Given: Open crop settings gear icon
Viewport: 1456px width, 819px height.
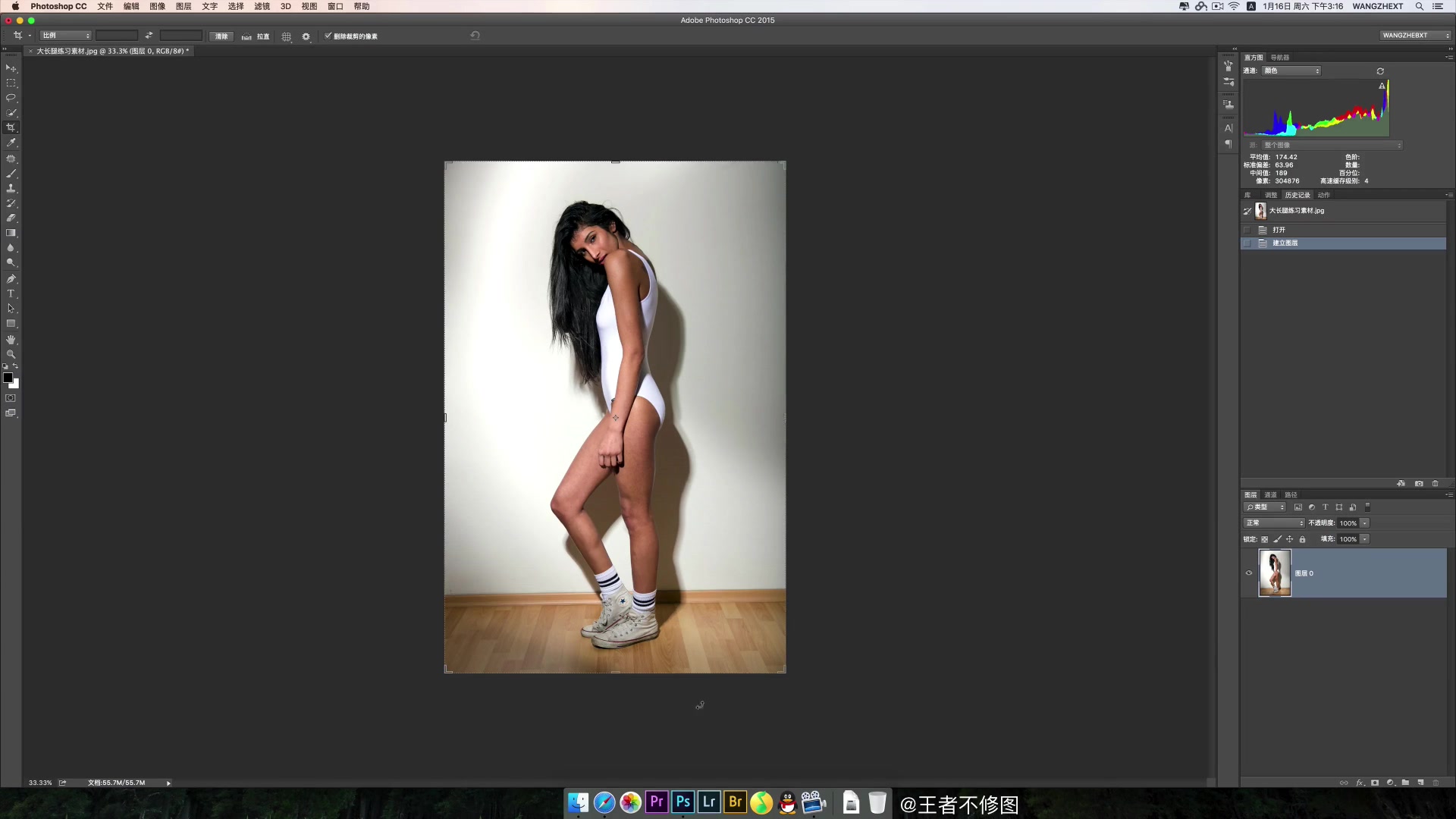Looking at the screenshot, I should (x=306, y=36).
